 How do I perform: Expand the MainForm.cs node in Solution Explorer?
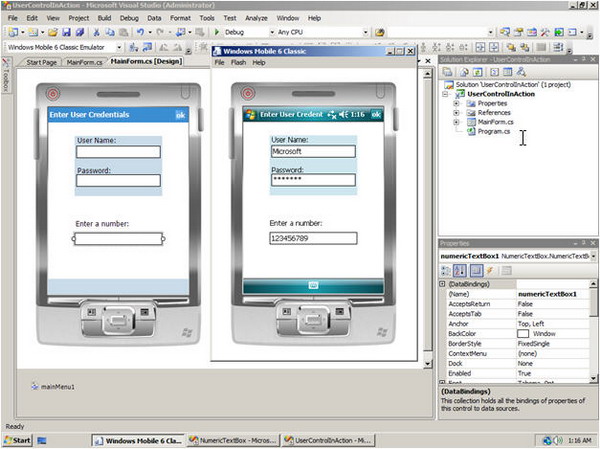[x=456, y=122]
